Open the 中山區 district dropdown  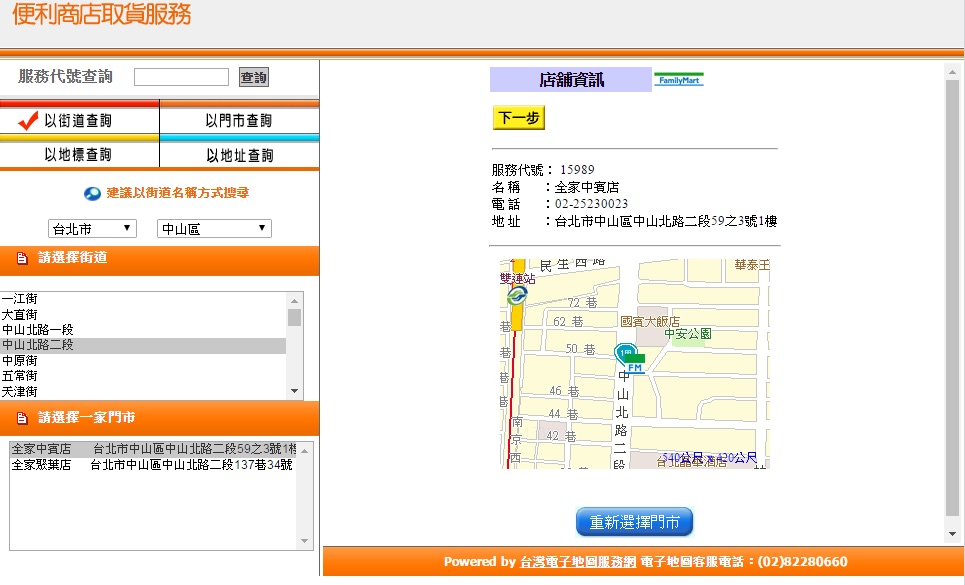pyautogui.click(x=214, y=229)
